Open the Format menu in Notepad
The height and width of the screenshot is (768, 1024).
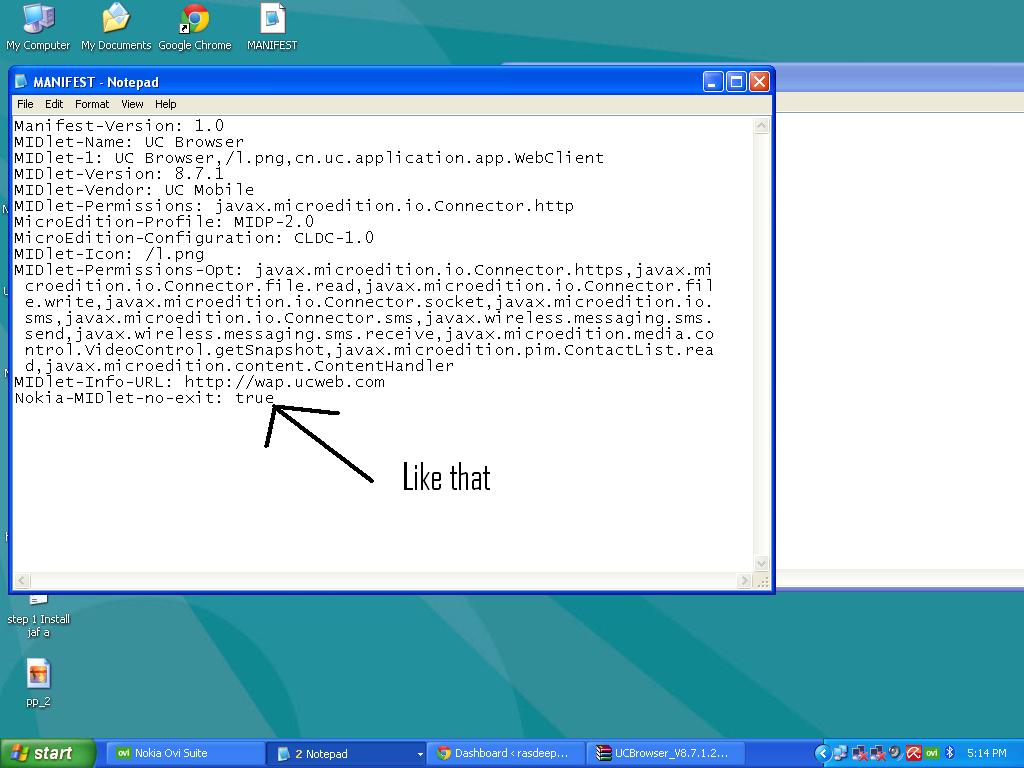click(x=92, y=104)
